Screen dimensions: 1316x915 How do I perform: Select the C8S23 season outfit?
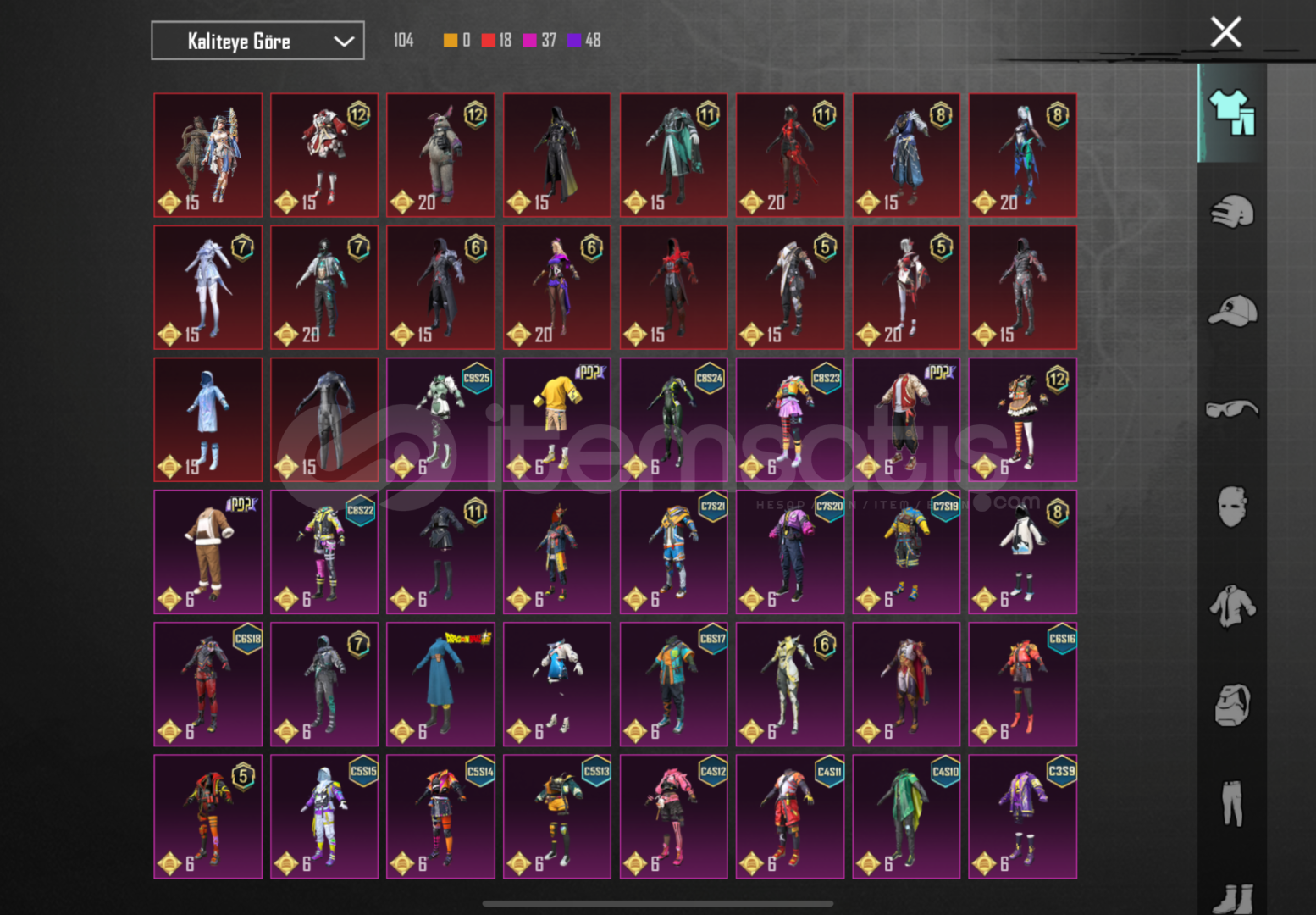tap(790, 419)
